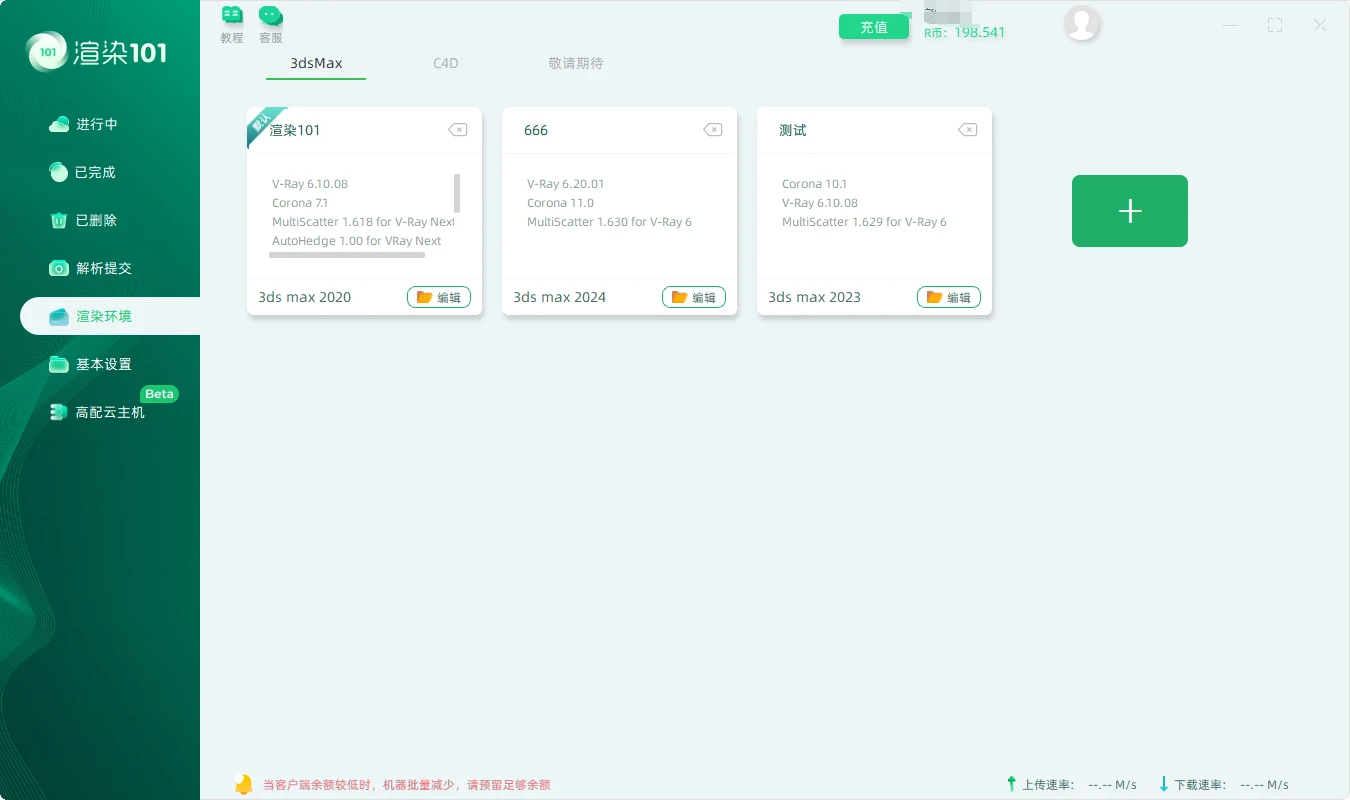
Task: Click the bell notification icon at bottom
Action: click(x=243, y=784)
